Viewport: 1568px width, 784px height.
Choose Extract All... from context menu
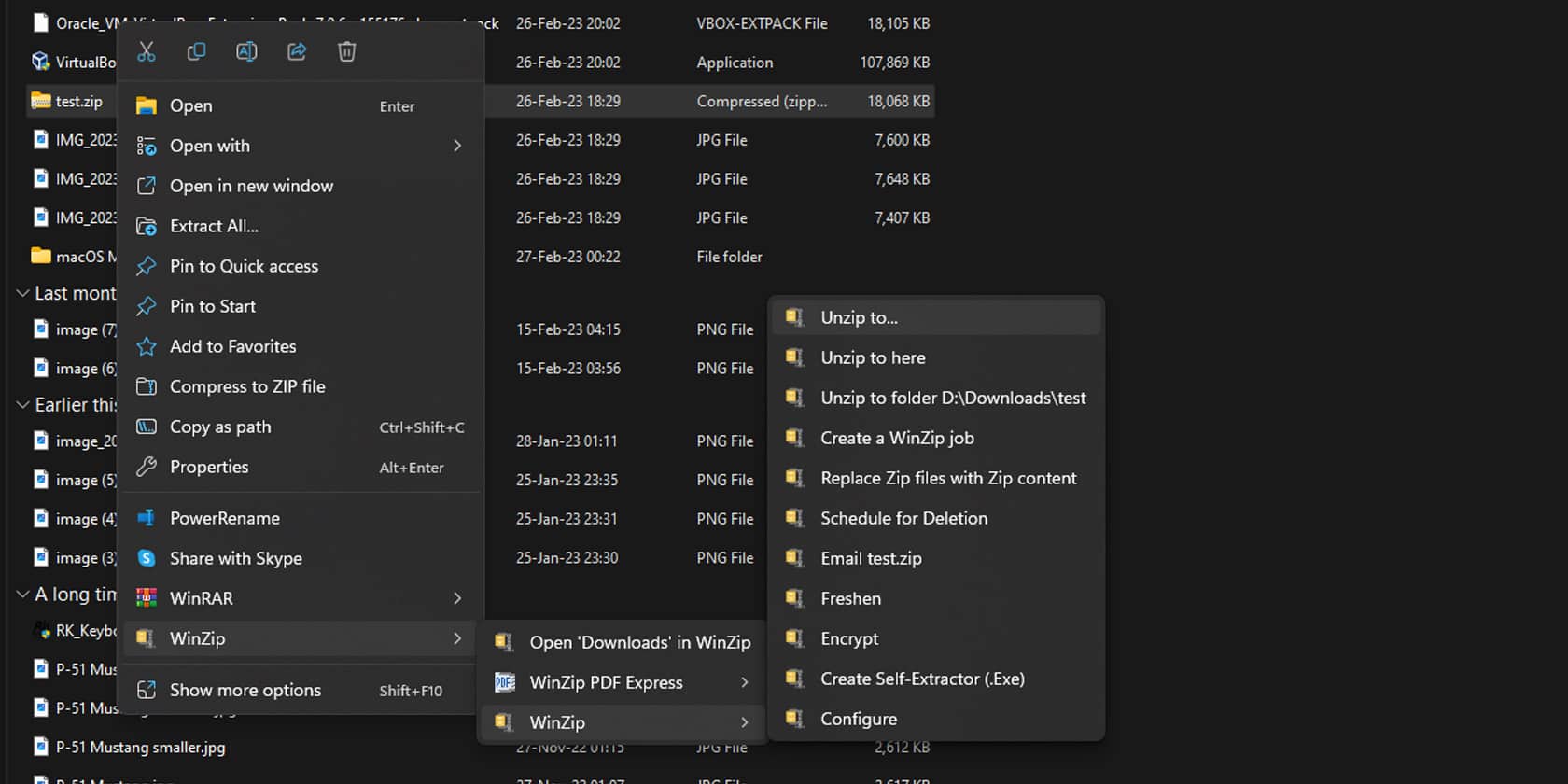point(300,226)
